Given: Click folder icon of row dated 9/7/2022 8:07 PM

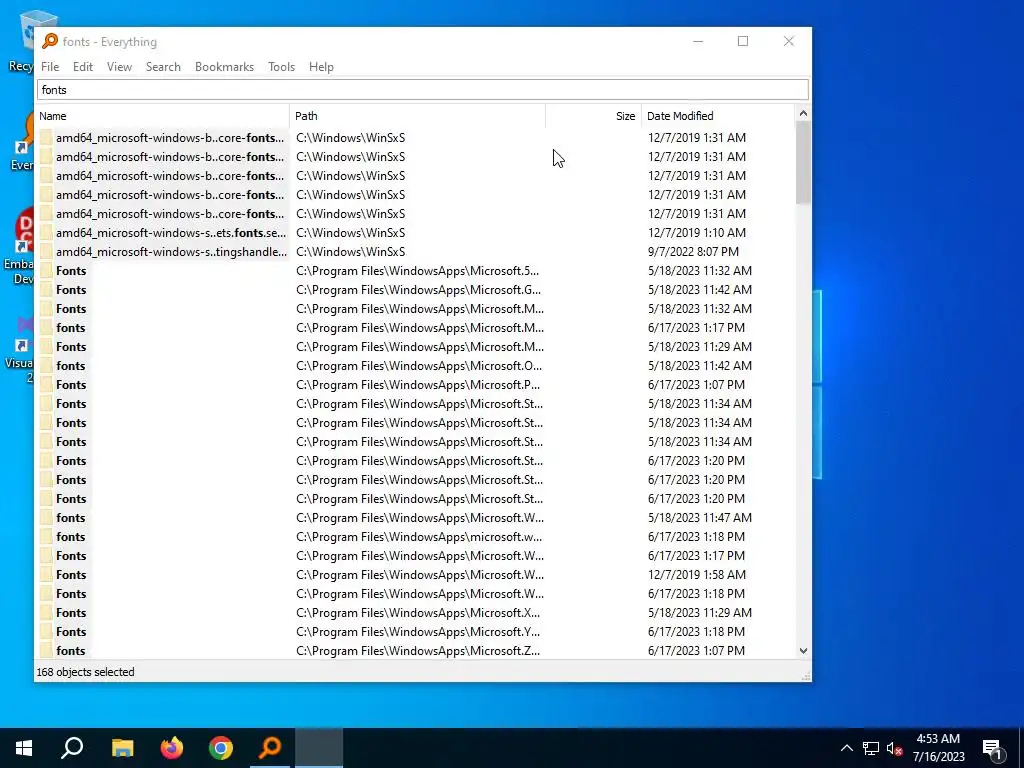Looking at the screenshot, I should click(x=46, y=252).
